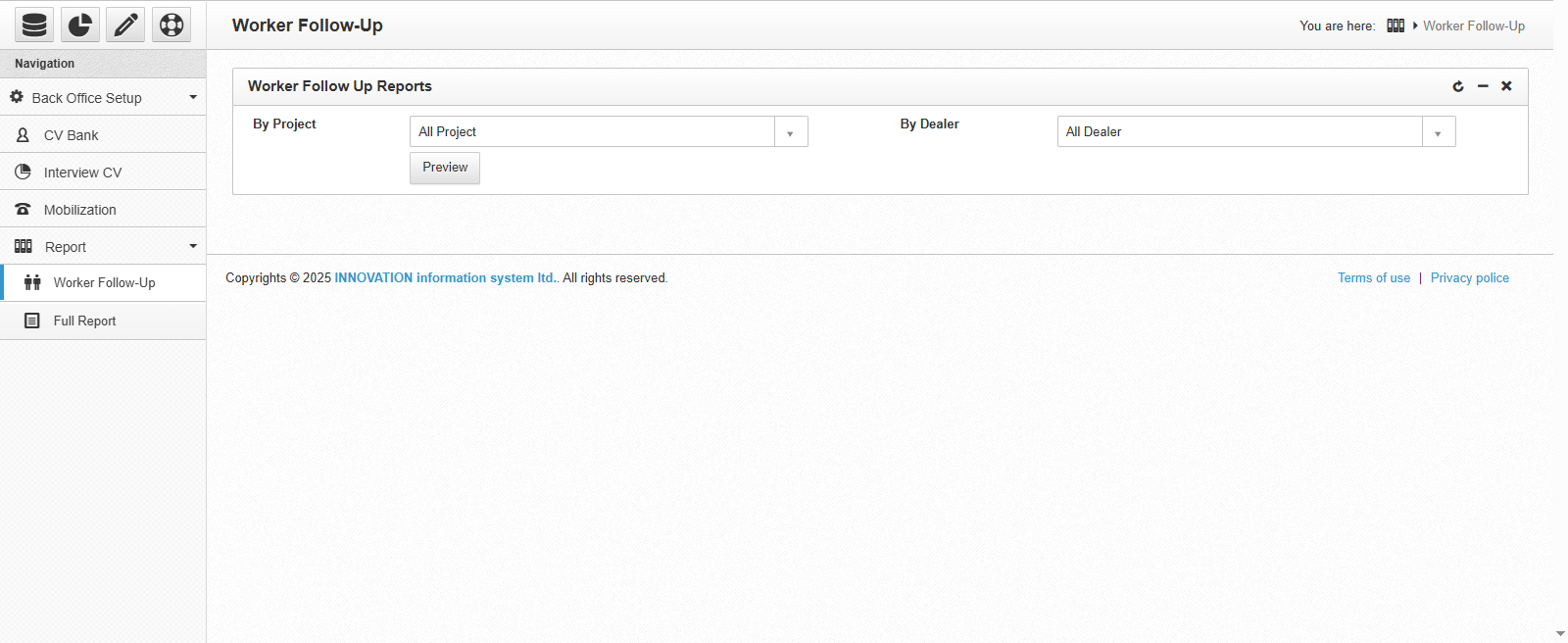Open the Terms of use link

click(1373, 278)
